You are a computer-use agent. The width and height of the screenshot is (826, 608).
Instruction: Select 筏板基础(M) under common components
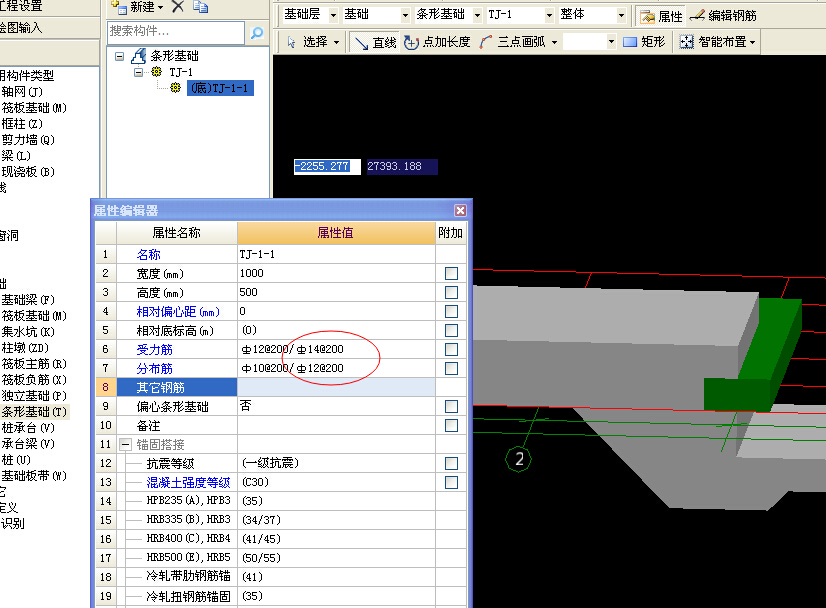[34, 107]
